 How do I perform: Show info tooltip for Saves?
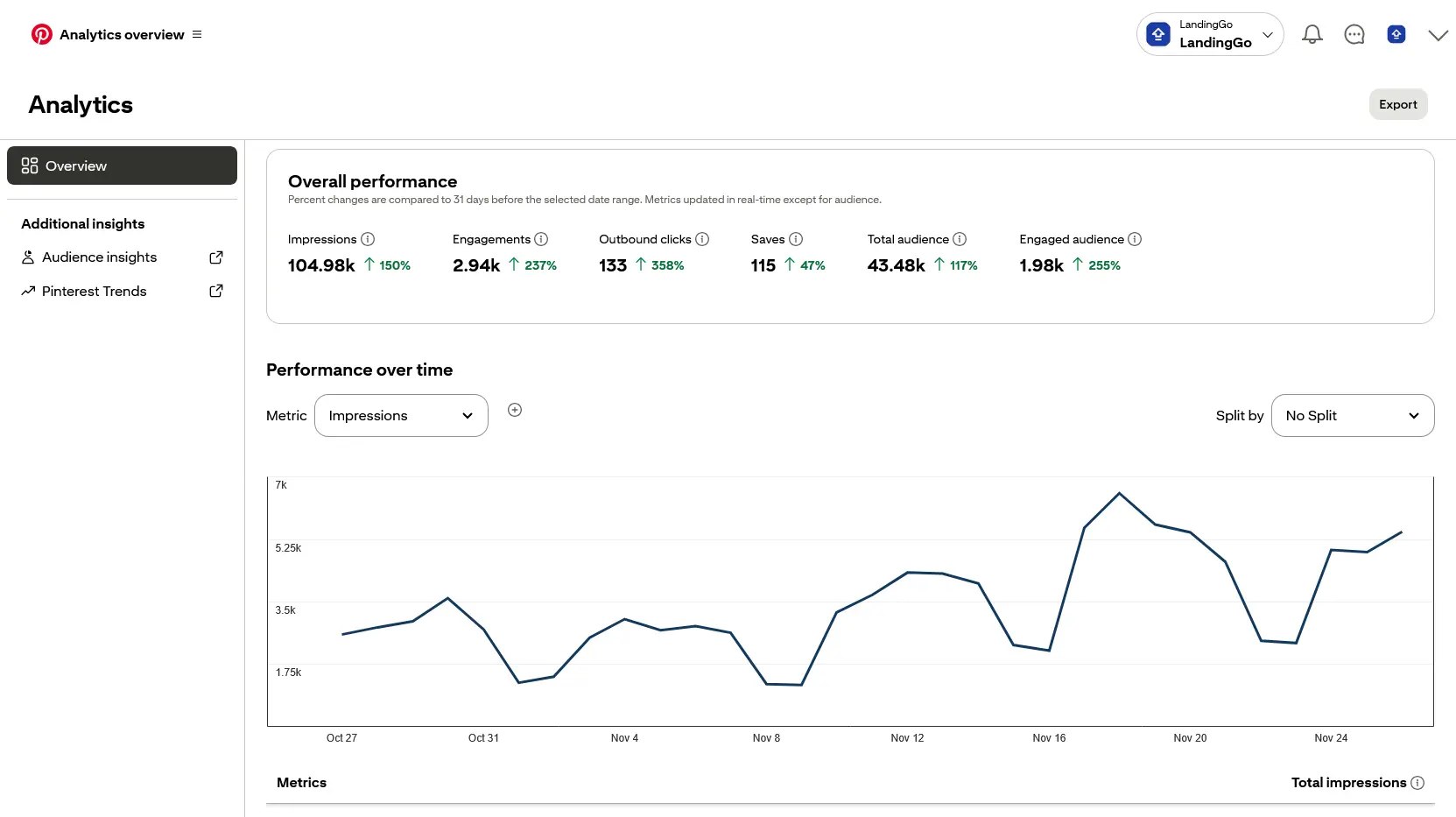[x=796, y=239]
